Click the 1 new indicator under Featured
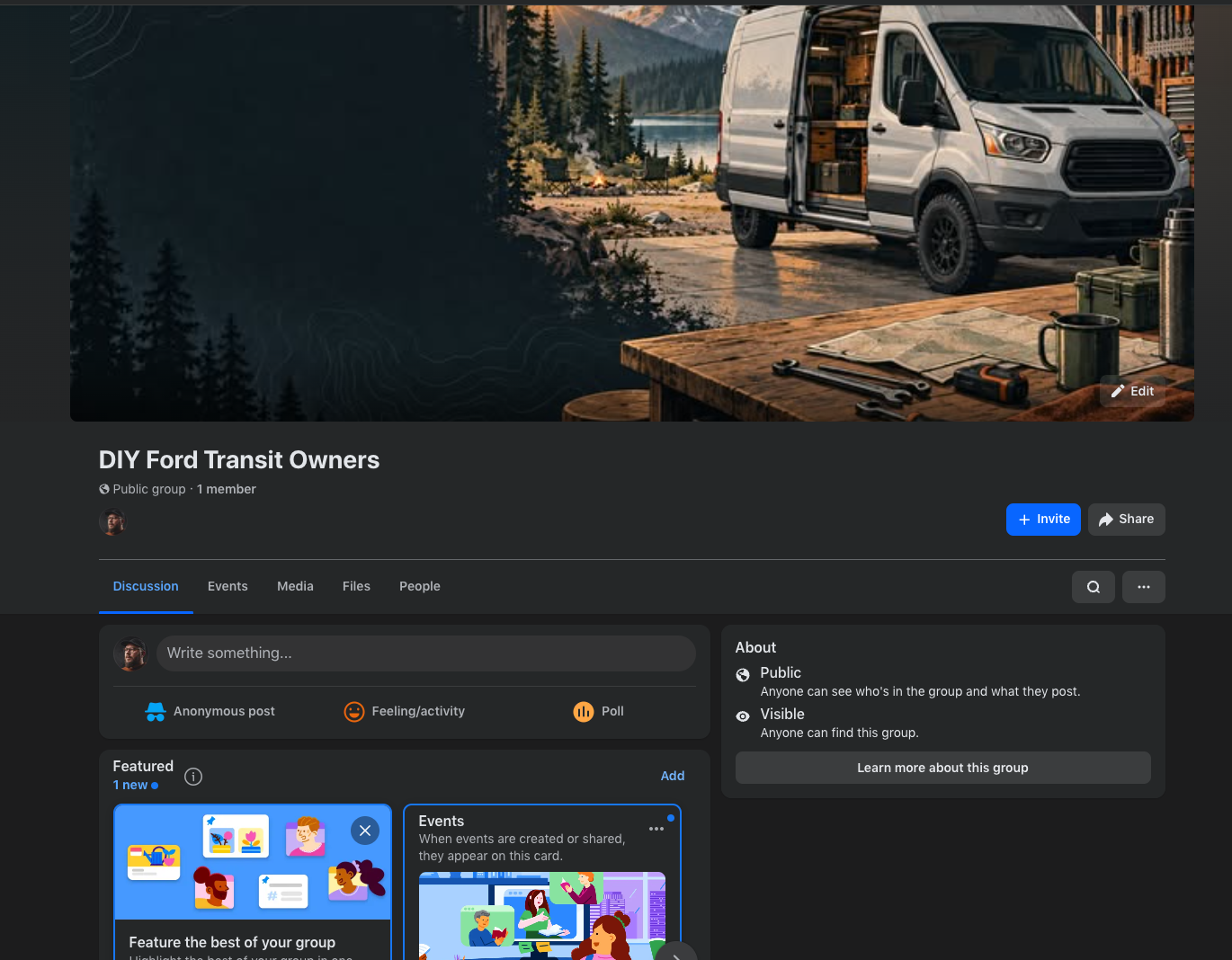1232x960 pixels. (136, 785)
